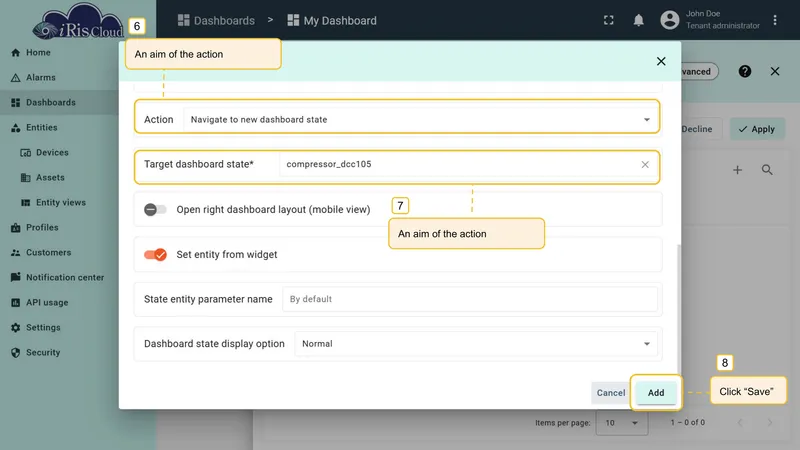The width and height of the screenshot is (800, 450).
Task: Click My Dashboard breadcrumb
Action: point(332,20)
